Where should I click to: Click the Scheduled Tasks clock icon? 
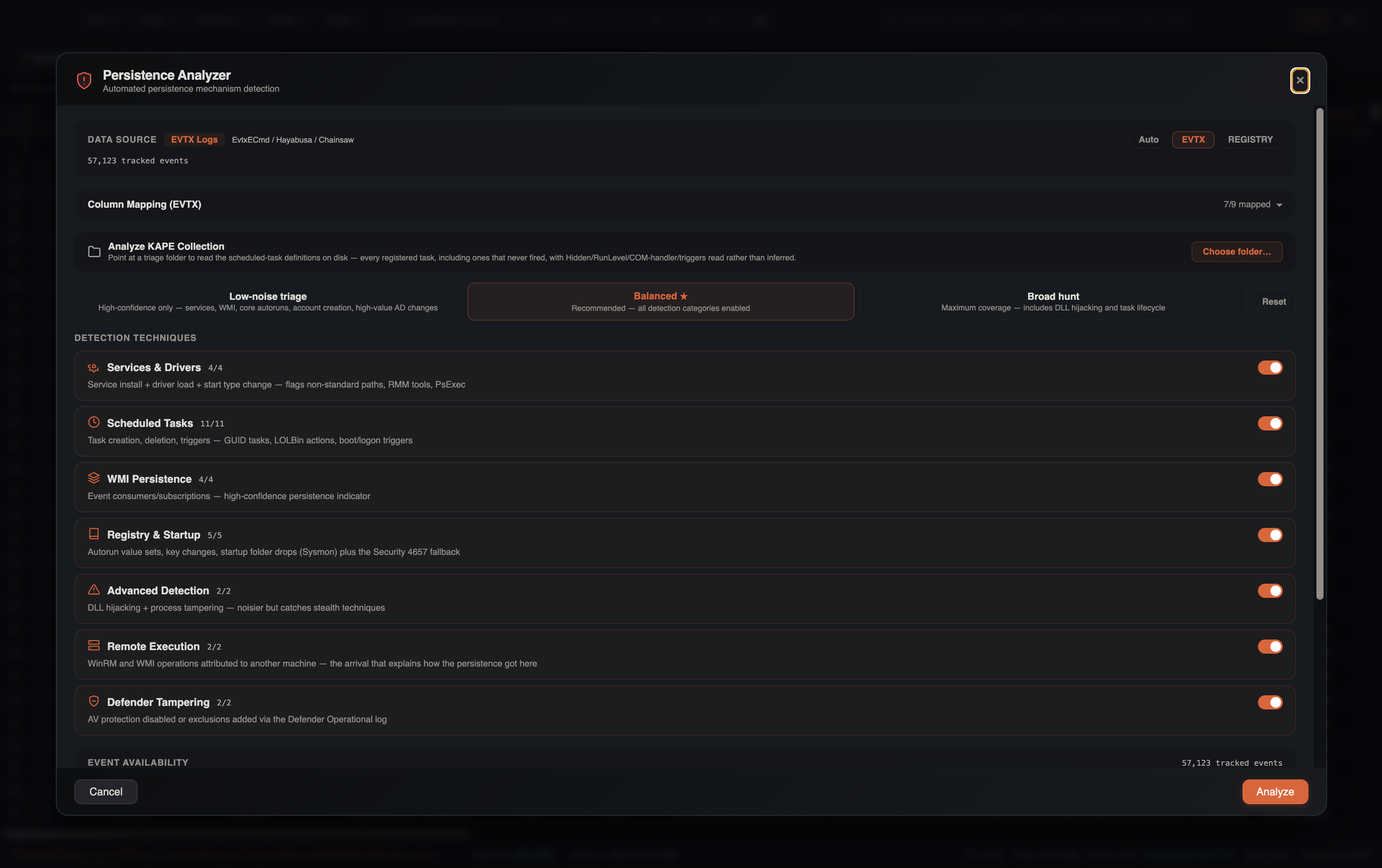93,422
